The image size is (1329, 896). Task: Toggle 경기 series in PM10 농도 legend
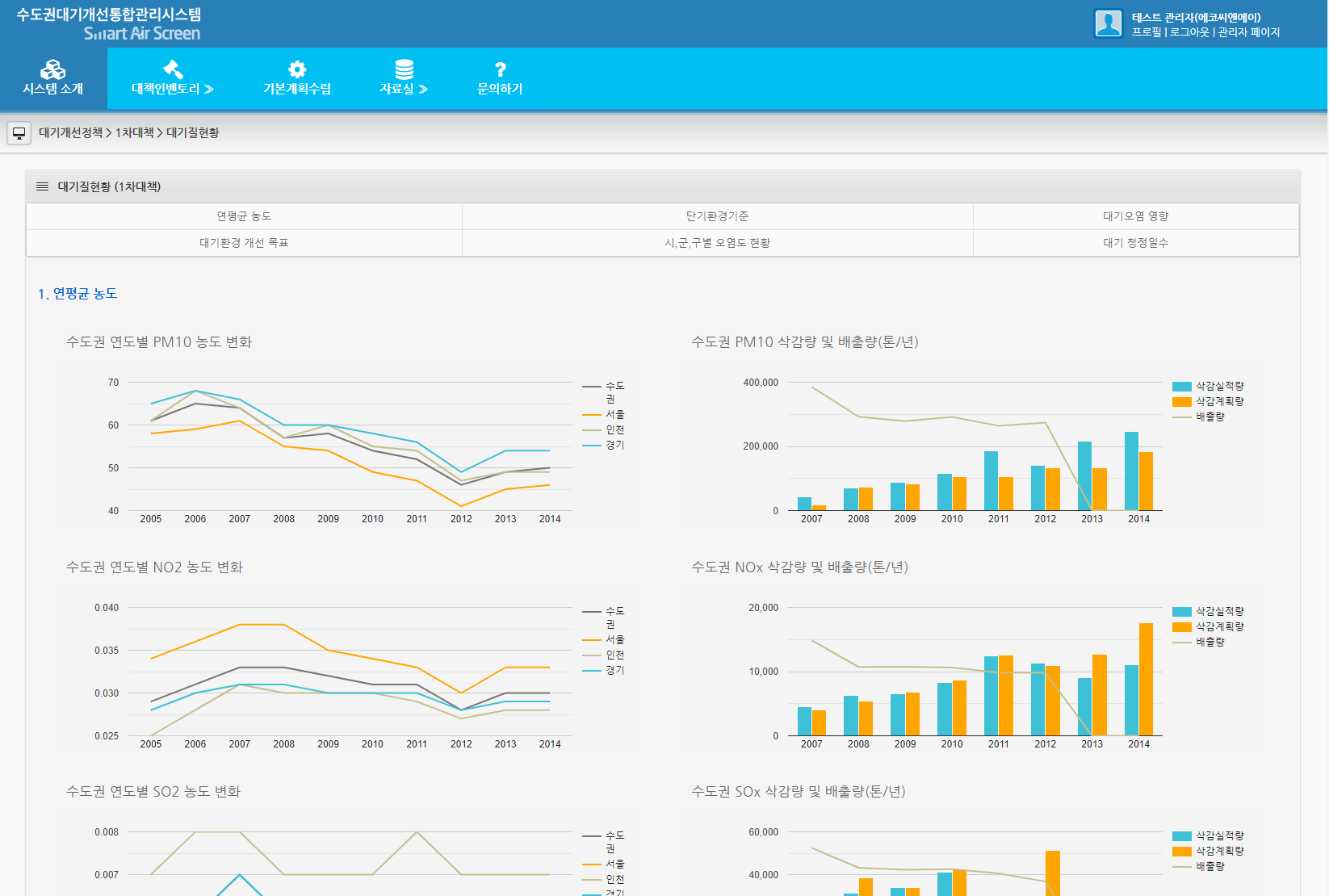click(604, 445)
